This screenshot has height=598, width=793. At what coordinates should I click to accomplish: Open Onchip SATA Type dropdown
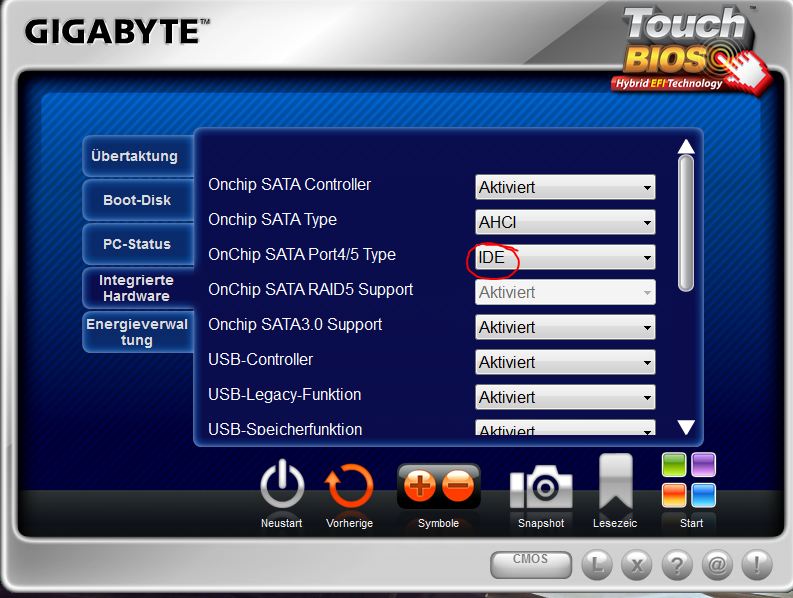tap(565, 222)
